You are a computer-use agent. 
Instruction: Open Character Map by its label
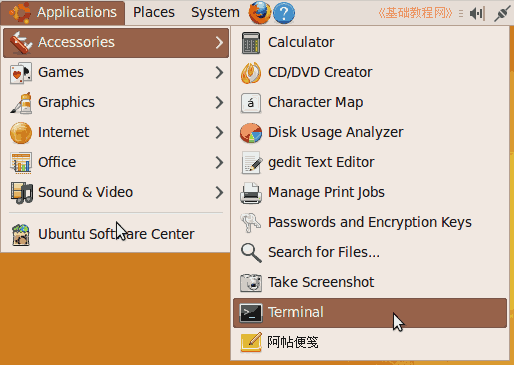point(315,102)
